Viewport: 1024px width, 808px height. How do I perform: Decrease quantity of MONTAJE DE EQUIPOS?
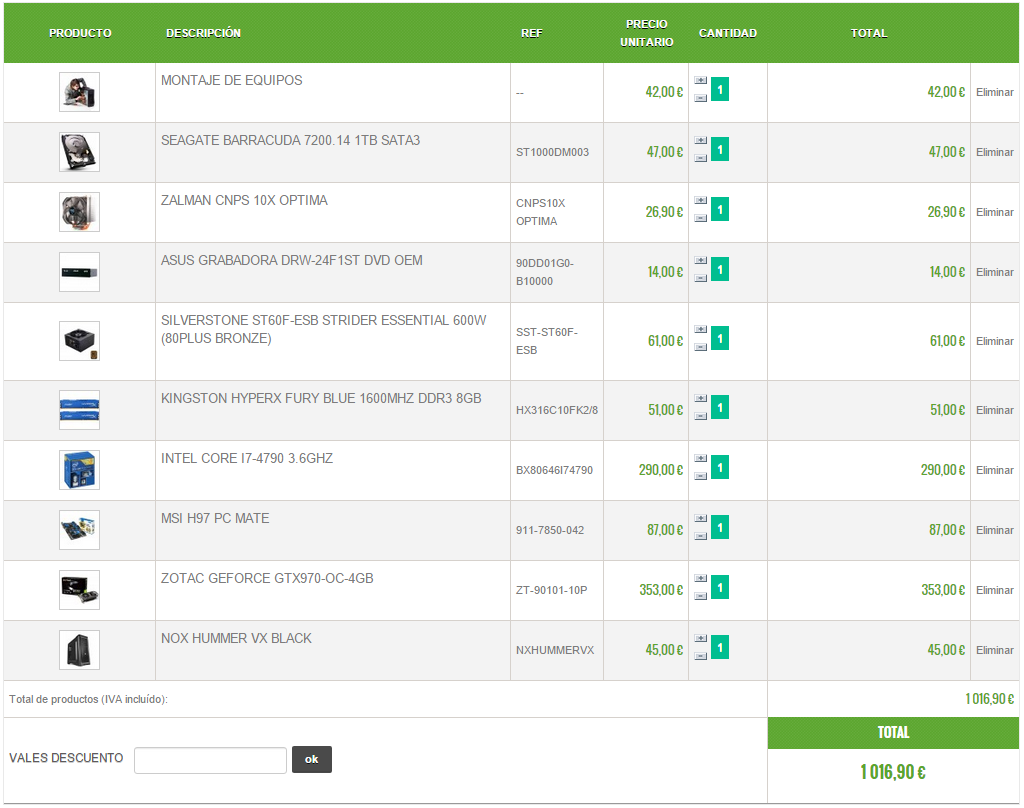coord(701,98)
